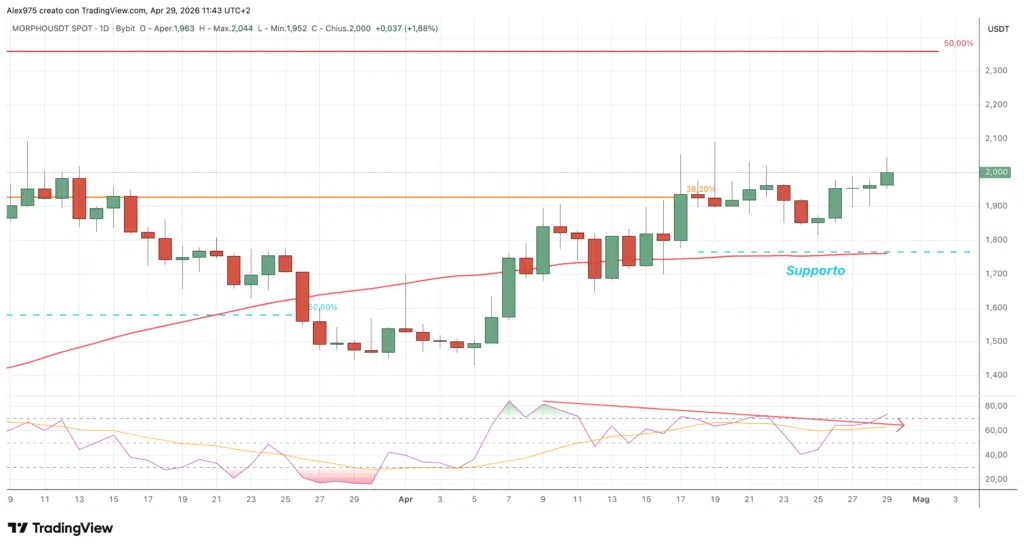Select the 2,000 price level on axis

tap(995, 172)
